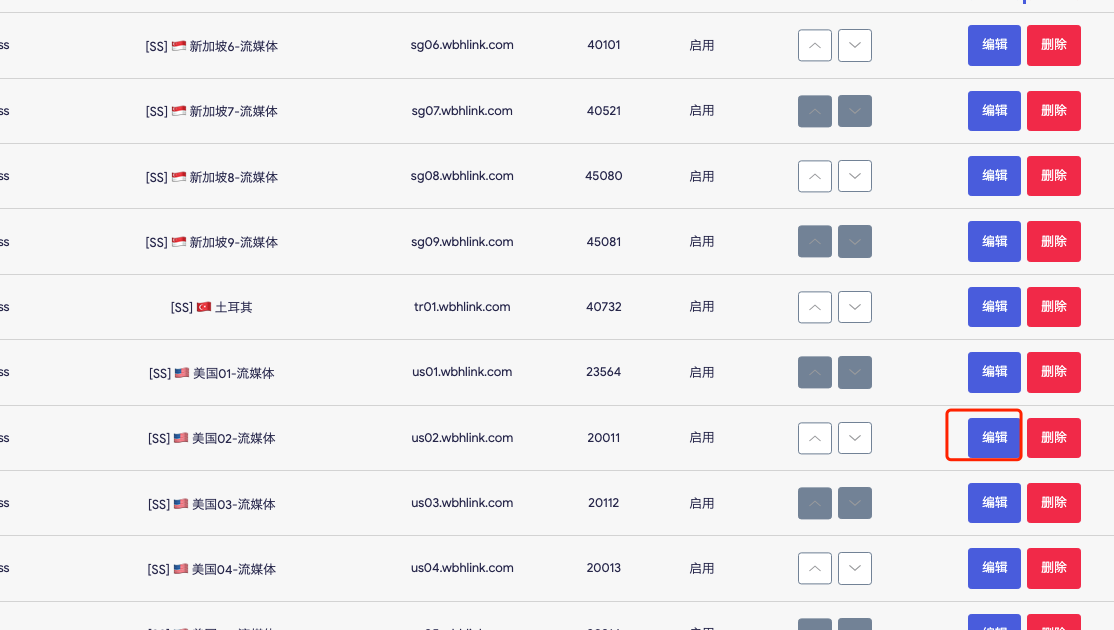1114x630 pixels.
Task: Edit the 新加坡8-流媒体 node
Action: [x=993, y=176]
